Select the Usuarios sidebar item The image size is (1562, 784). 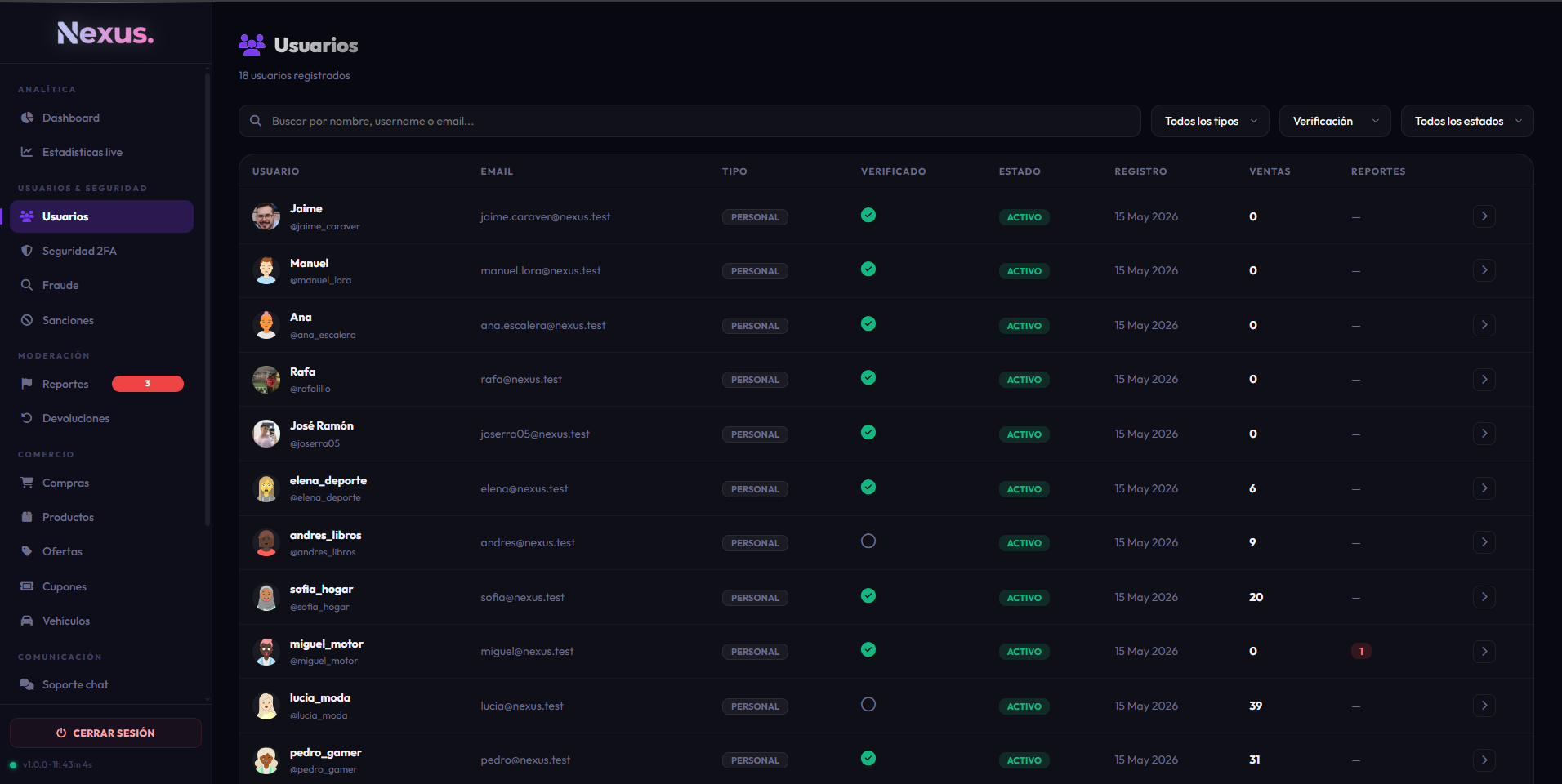pos(101,216)
